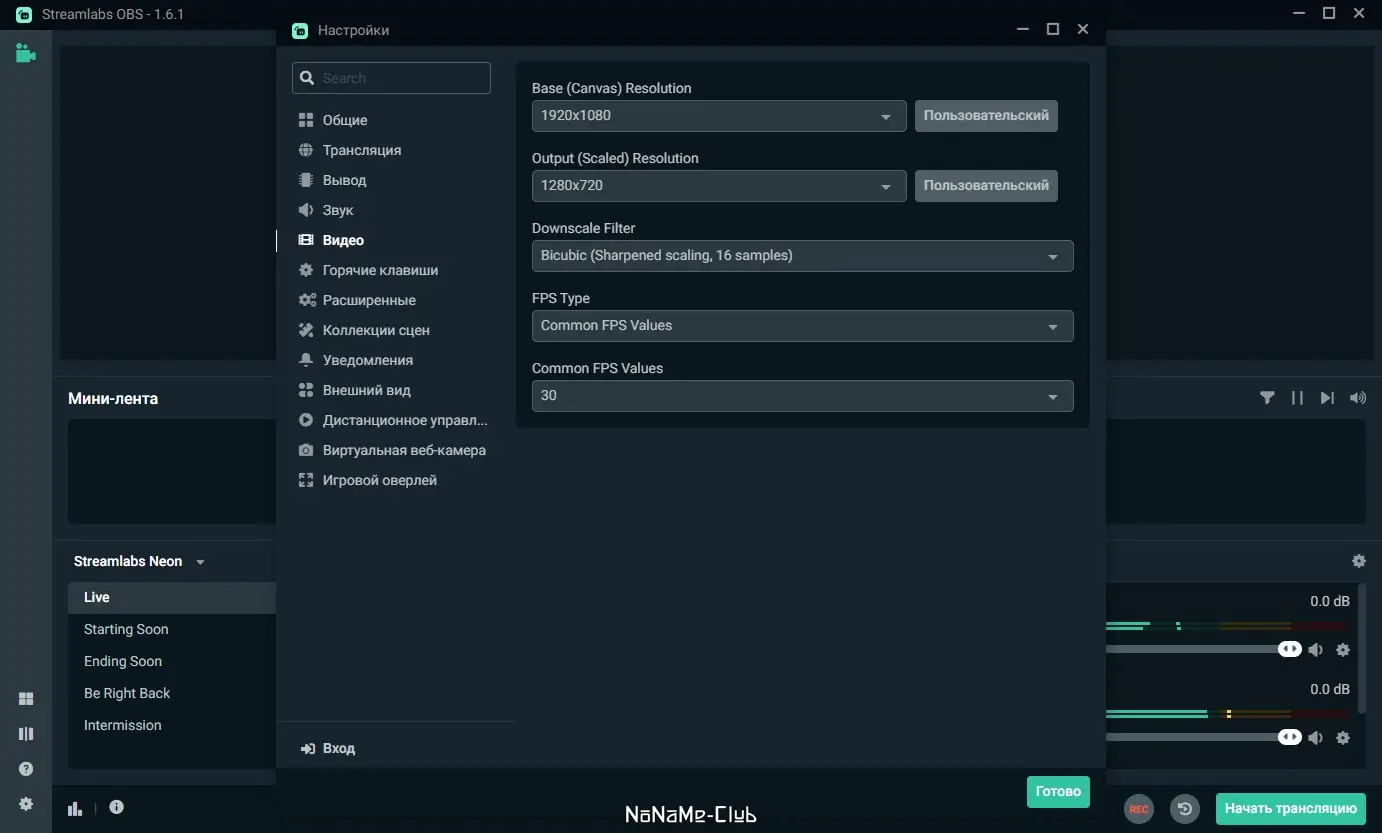Show performance stats bar-chart icon
The height and width of the screenshot is (833, 1382).
[x=75, y=808]
